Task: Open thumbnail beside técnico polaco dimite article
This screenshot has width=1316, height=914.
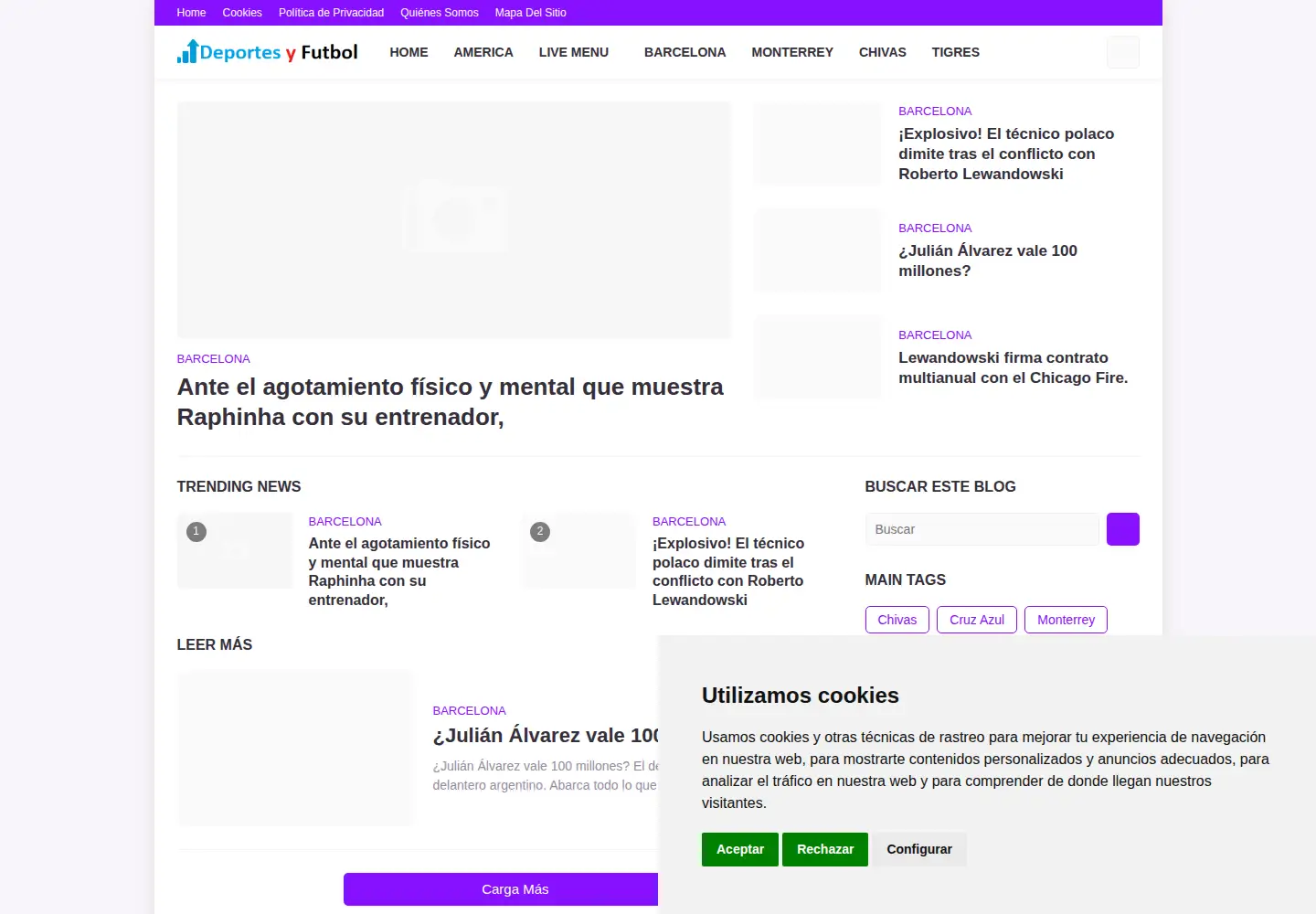Action: click(818, 143)
